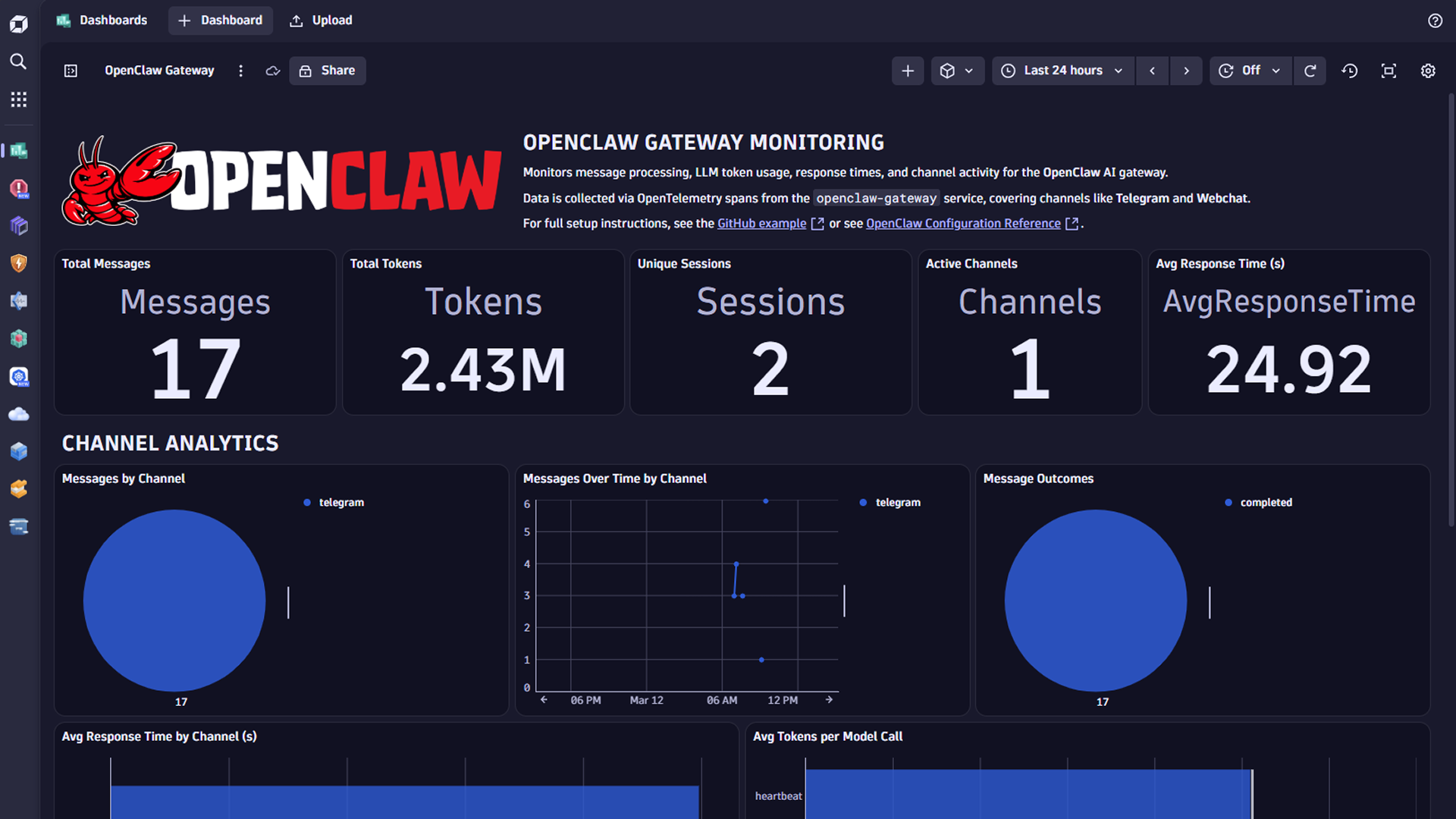
Task: Open the apps grid launcher
Action: click(x=19, y=99)
